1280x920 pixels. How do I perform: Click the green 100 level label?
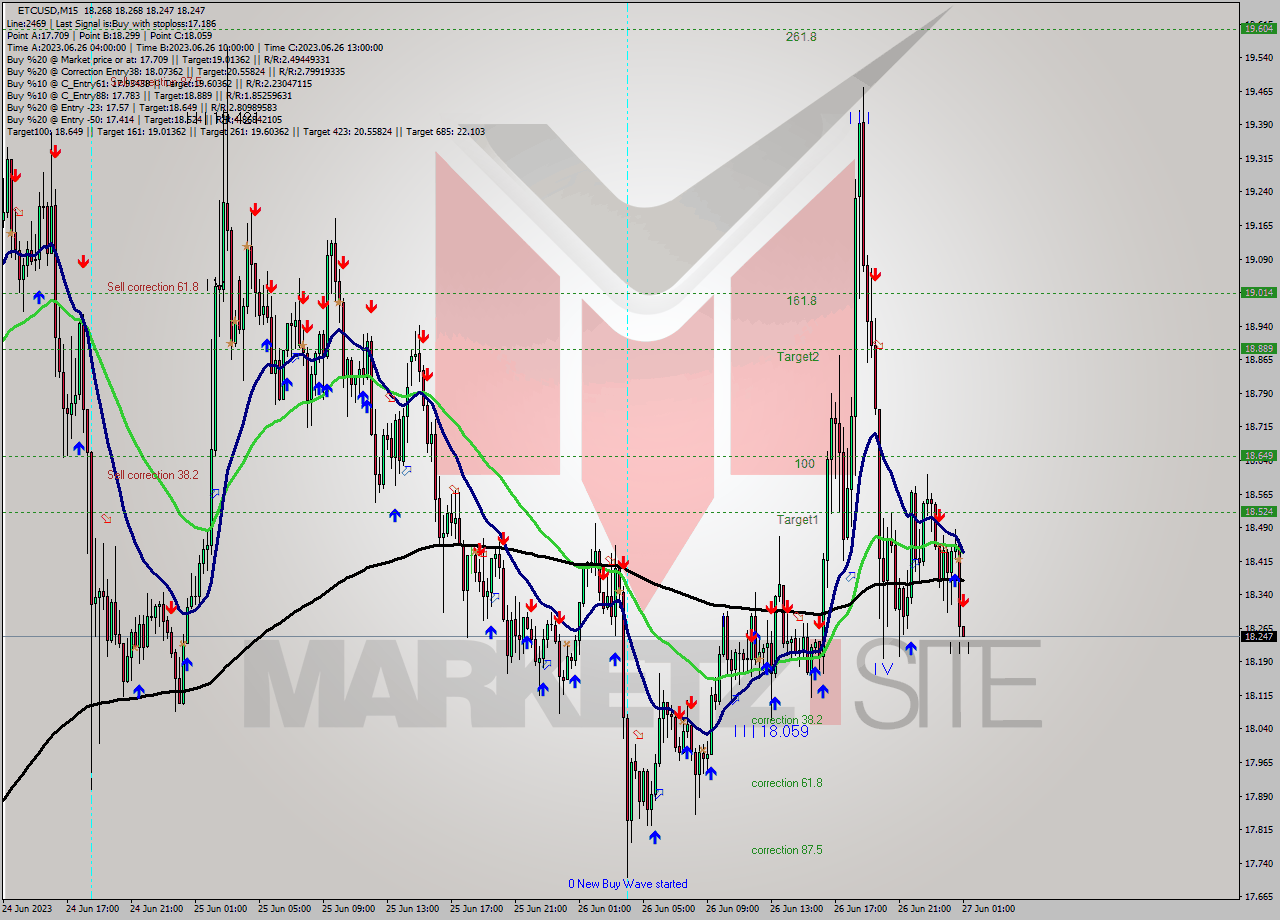[805, 464]
